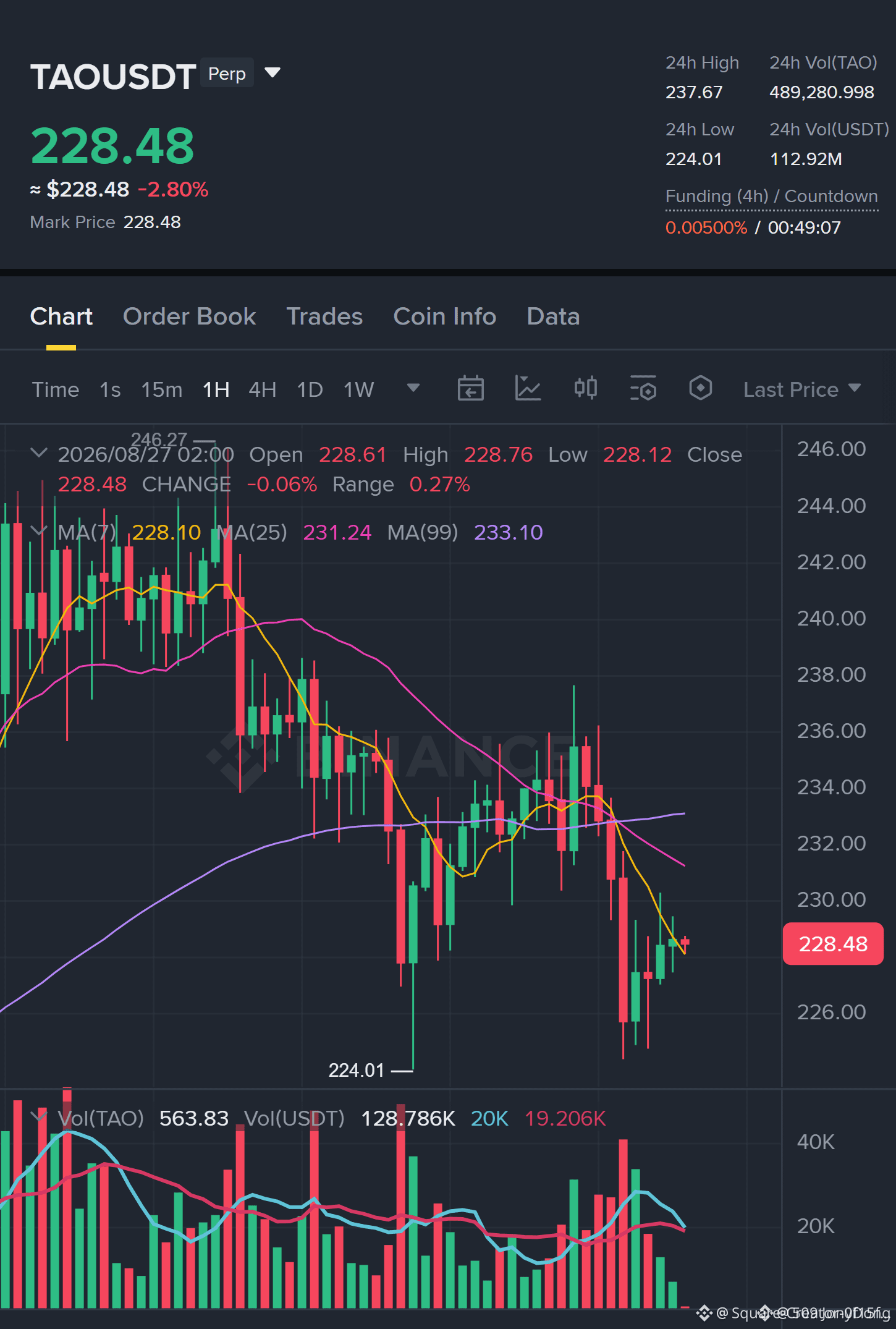Select the 1D timeframe
This screenshot has height=1329, width=896.
coord(310,389)
